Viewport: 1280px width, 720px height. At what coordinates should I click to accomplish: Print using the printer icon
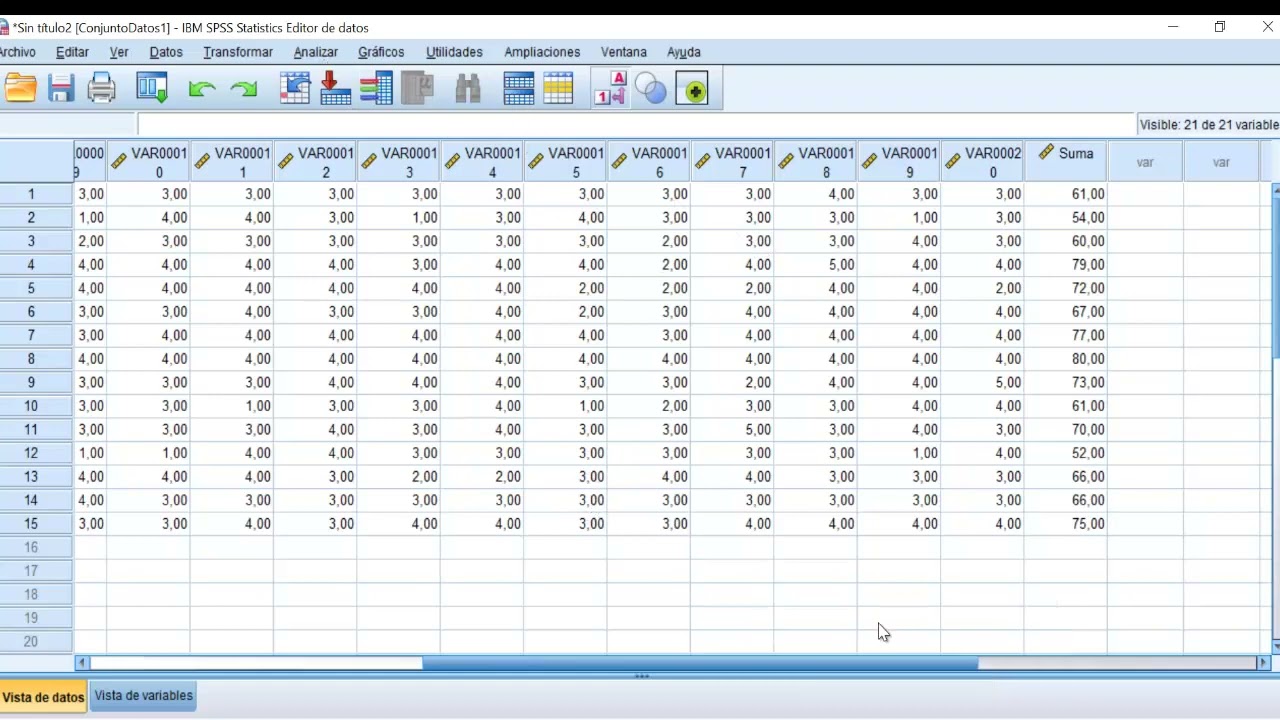pos(102,89)
